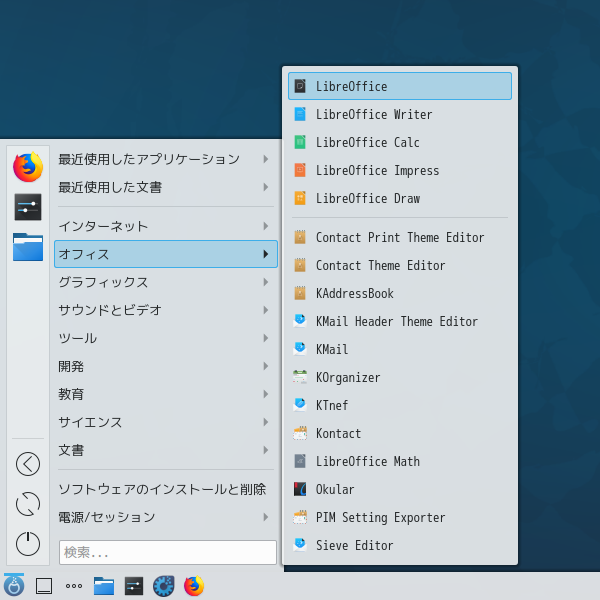Open Kontact entry
This screenshot has width=600, height=600.
400,433
